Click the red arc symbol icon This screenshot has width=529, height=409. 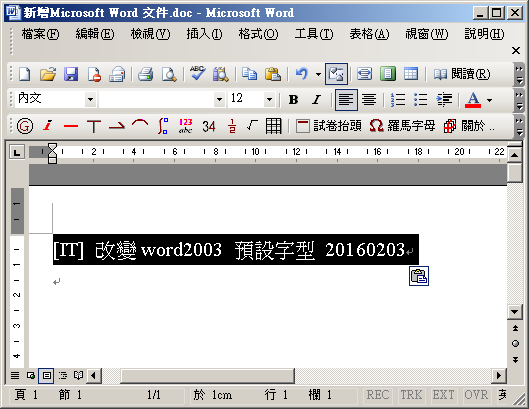(140, 124)
